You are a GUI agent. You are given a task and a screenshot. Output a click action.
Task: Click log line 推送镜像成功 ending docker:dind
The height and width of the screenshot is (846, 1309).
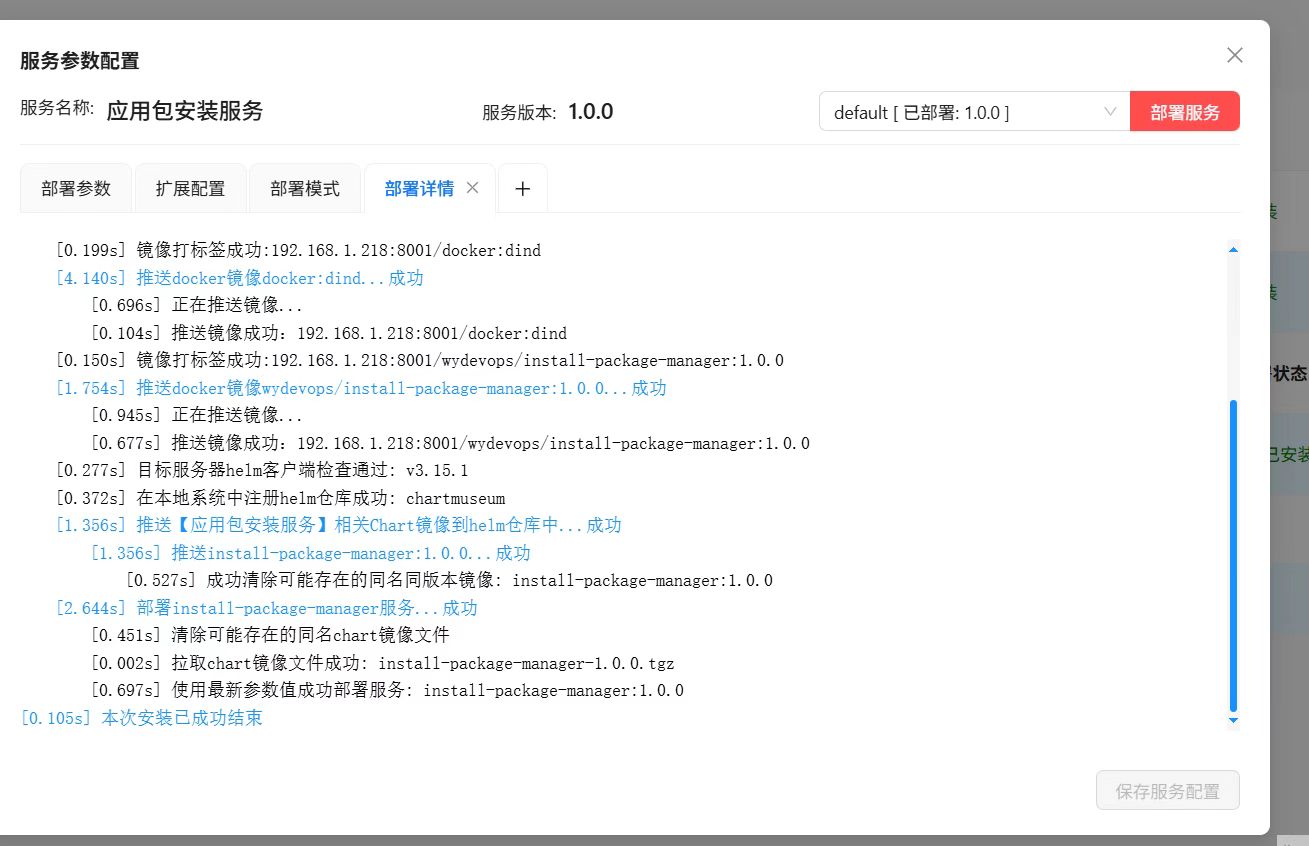(x=329, y=333)
